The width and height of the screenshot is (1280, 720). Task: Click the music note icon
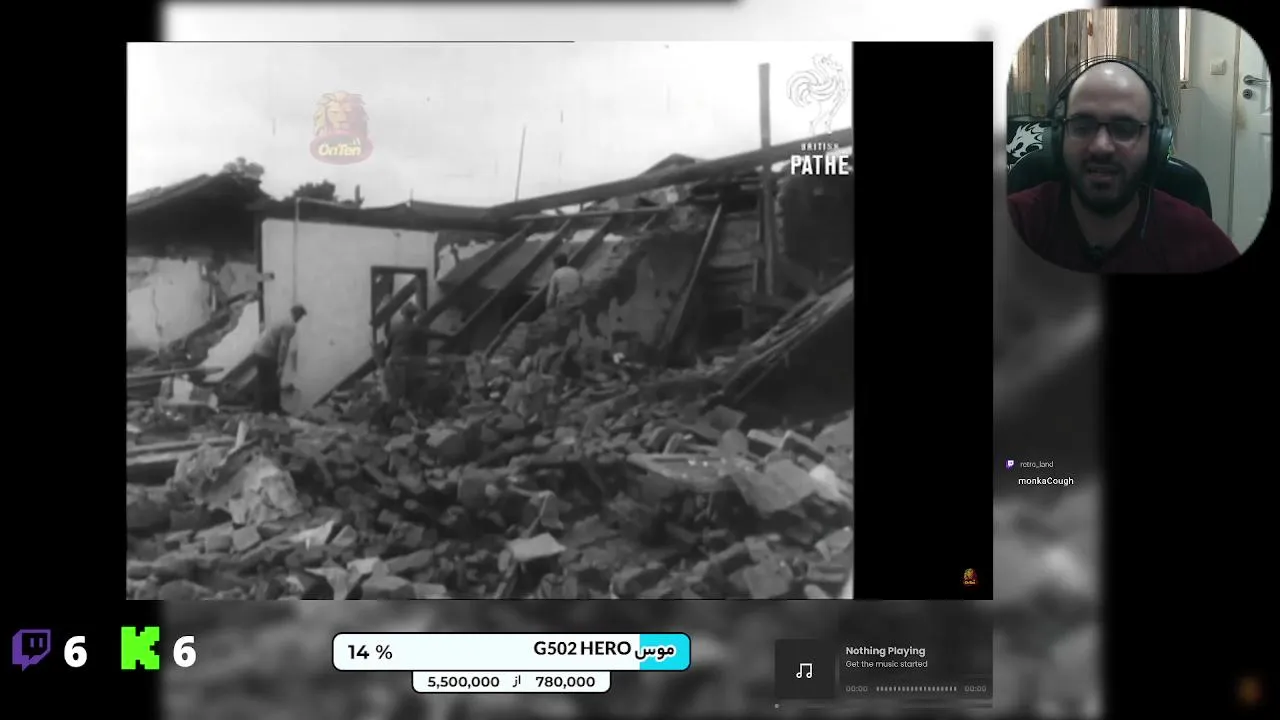pos(804,671)
